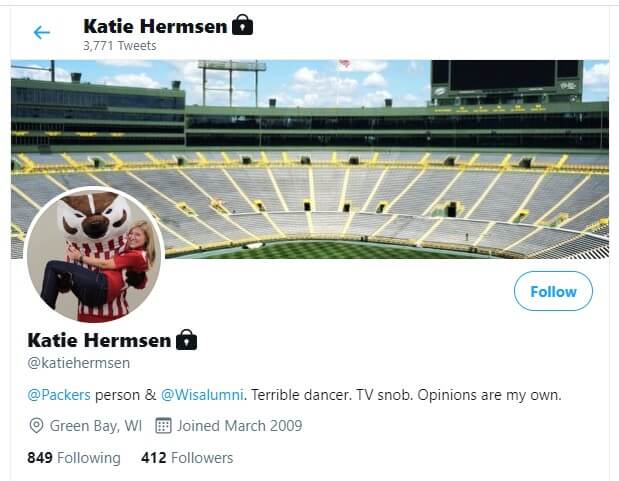Open the @Packers mention link

coord(59,395)
